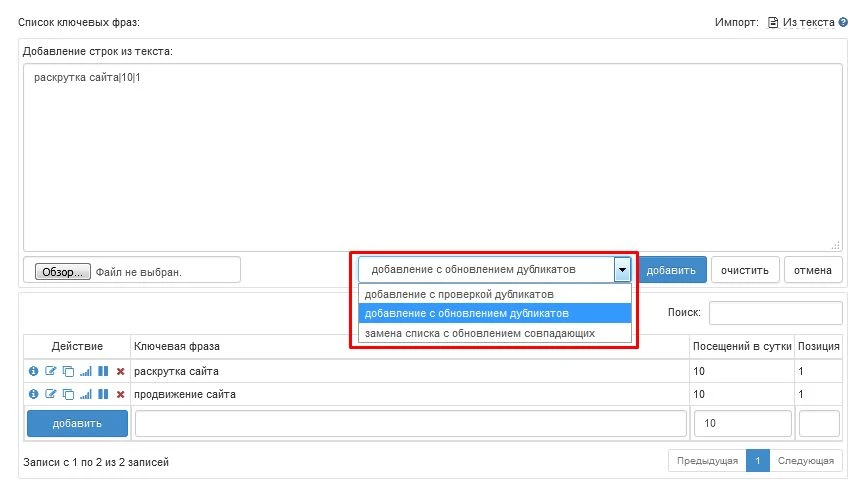Click copy icon for 'раскрутка сайта' row

[68, 371]
